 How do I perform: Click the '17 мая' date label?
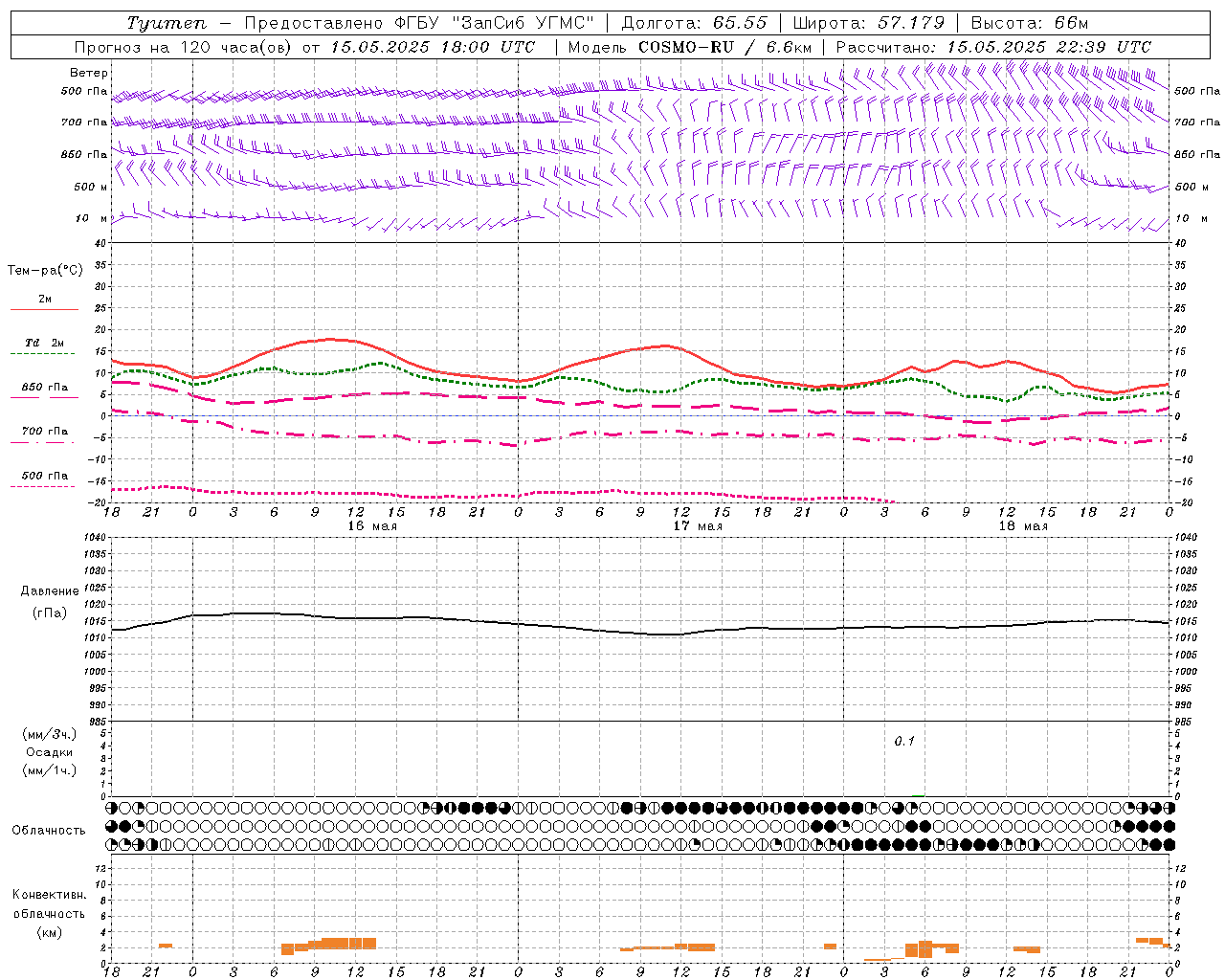tap(698, 526)
